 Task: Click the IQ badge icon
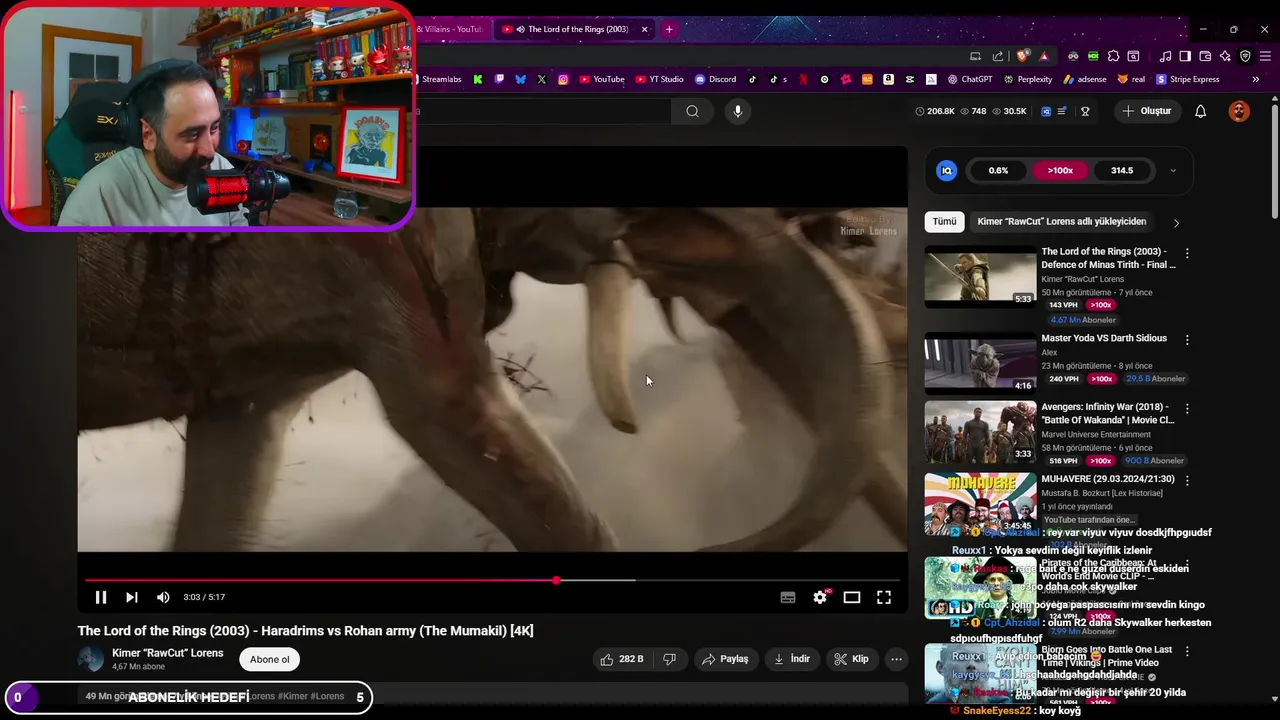click(946, 171)
